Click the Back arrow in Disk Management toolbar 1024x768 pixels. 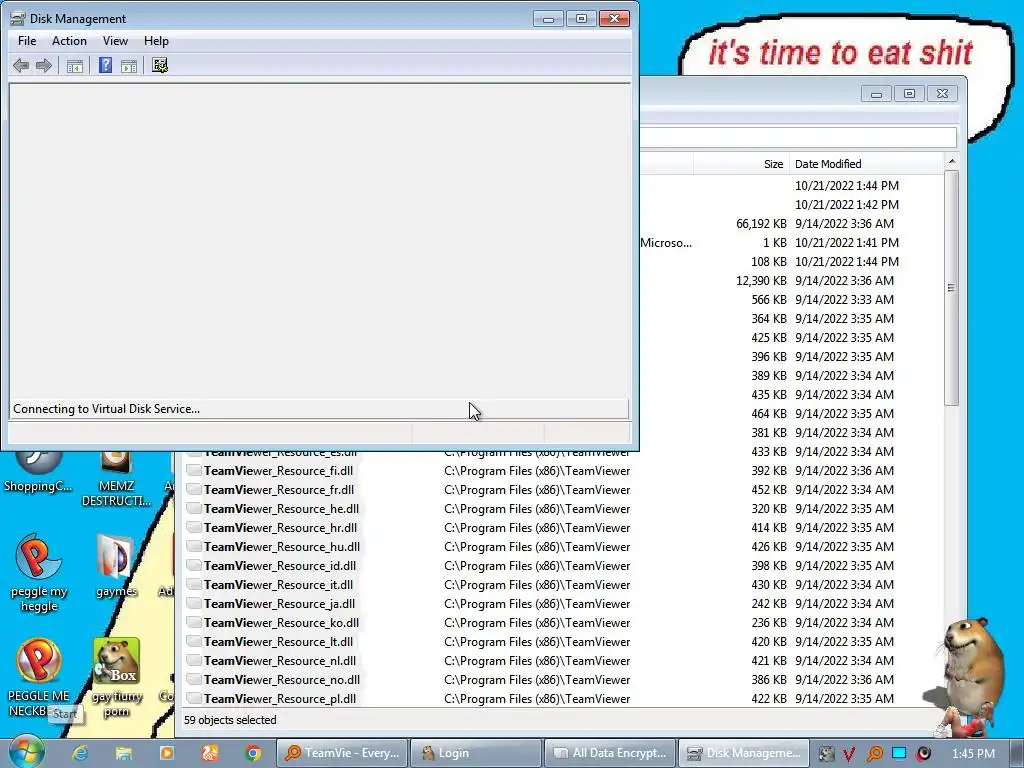(21, 65)
